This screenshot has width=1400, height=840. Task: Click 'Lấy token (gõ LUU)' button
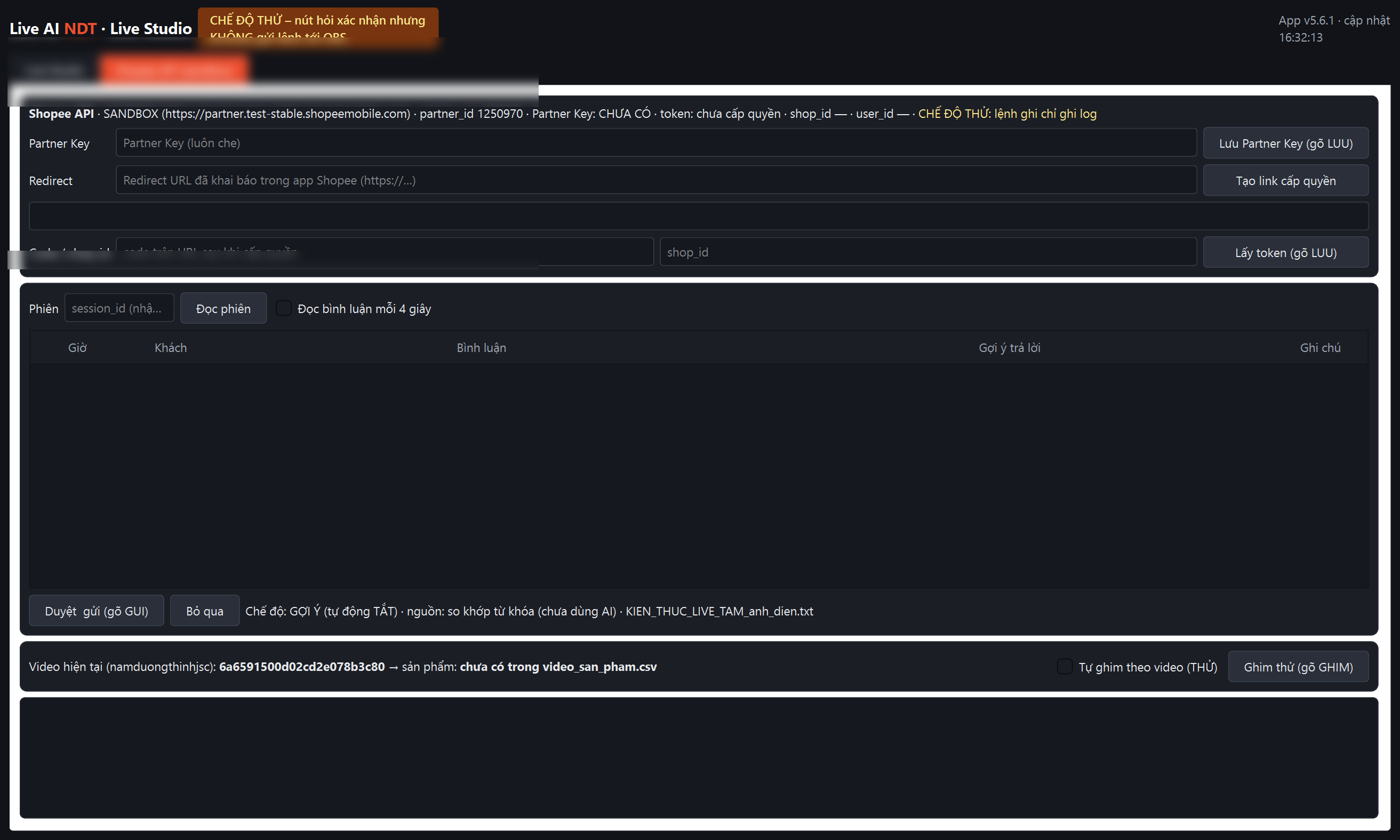(x=1286, y=252)
